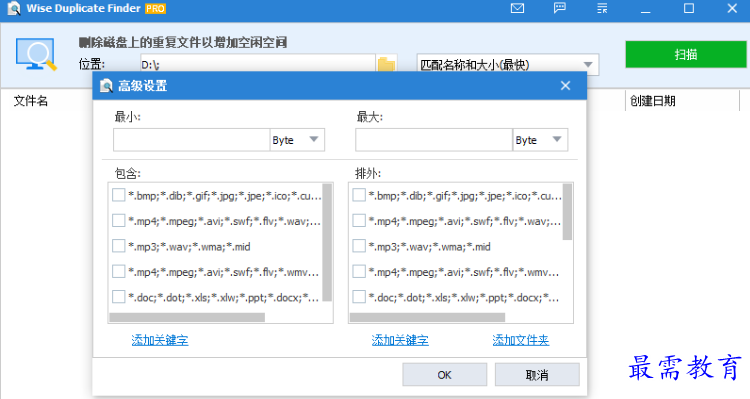The width and height of the screenshot is (750, 399).
Task: Click the PRO badge in the title bar
Action: point(155,9)
